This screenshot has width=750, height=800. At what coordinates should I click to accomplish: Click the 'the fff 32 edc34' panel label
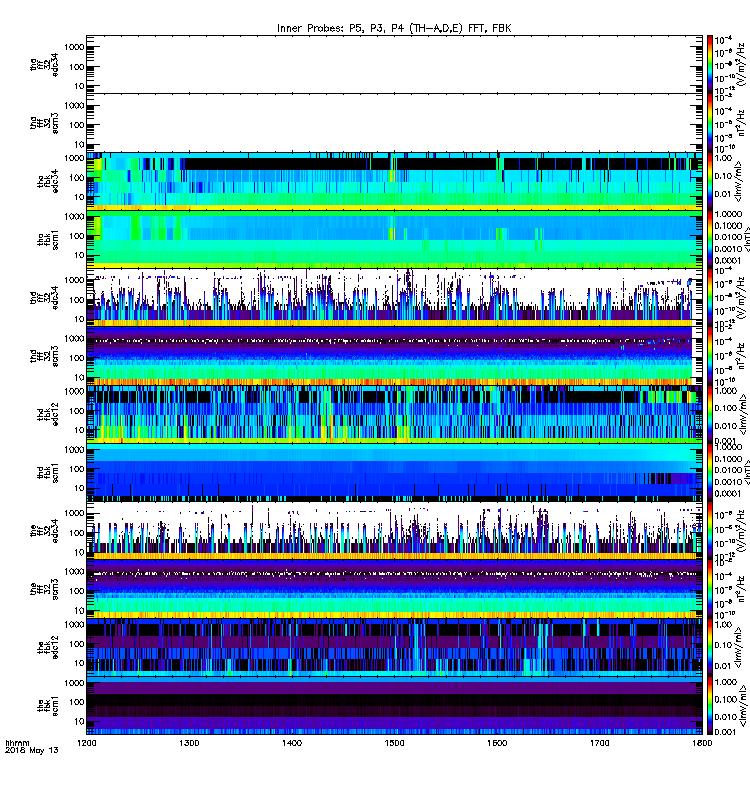tap(44, 531)
